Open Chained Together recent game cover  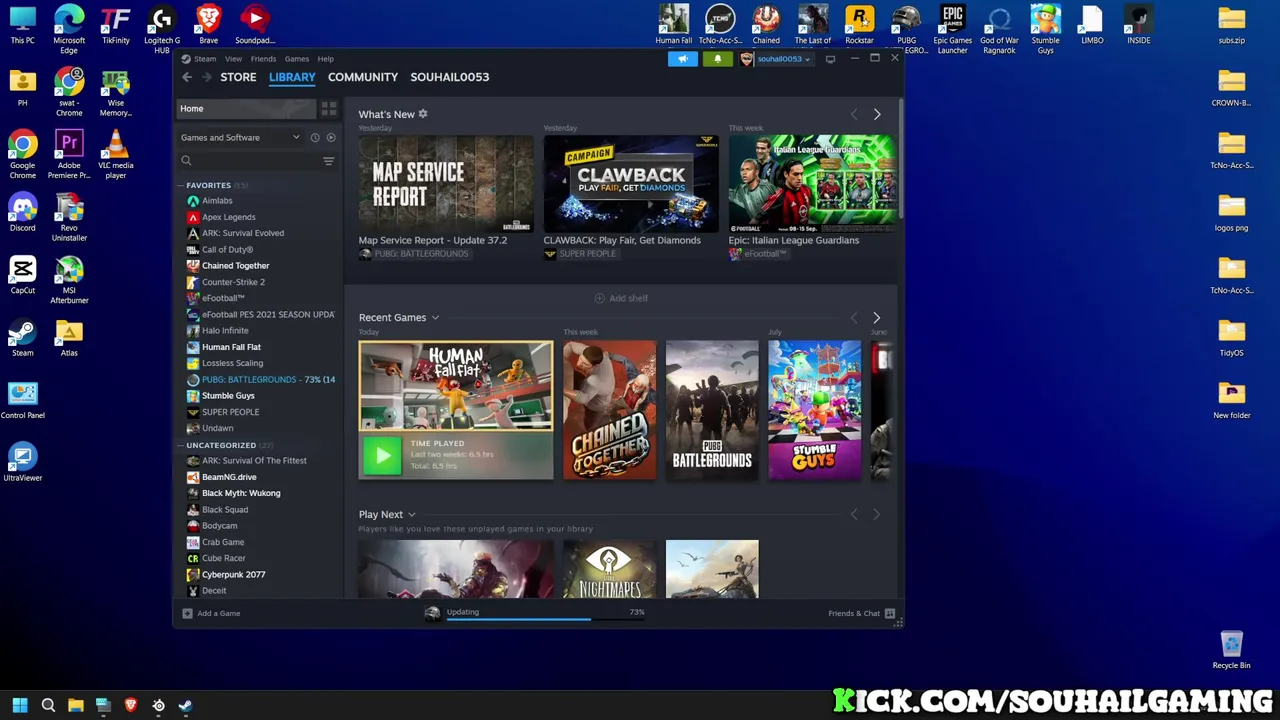pos(609,410)
